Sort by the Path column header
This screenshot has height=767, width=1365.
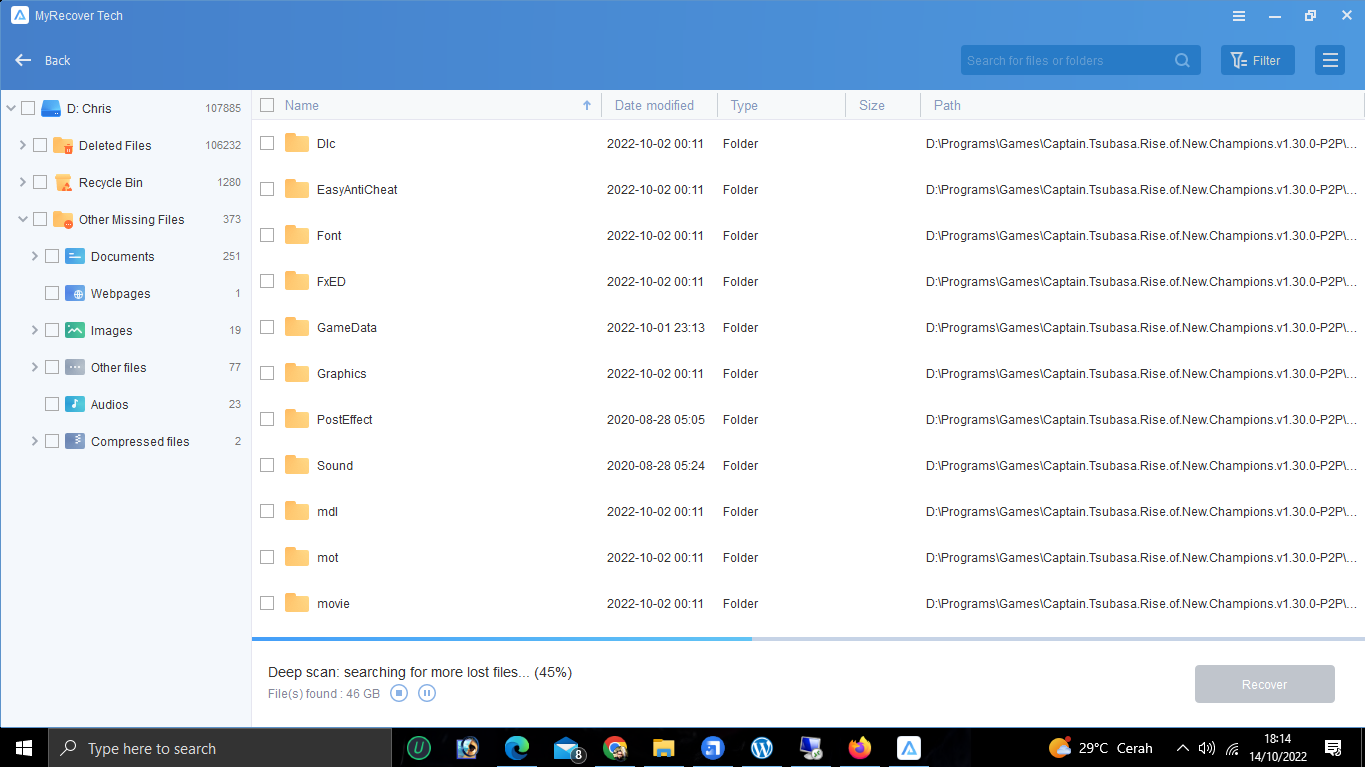coord(947,105)
